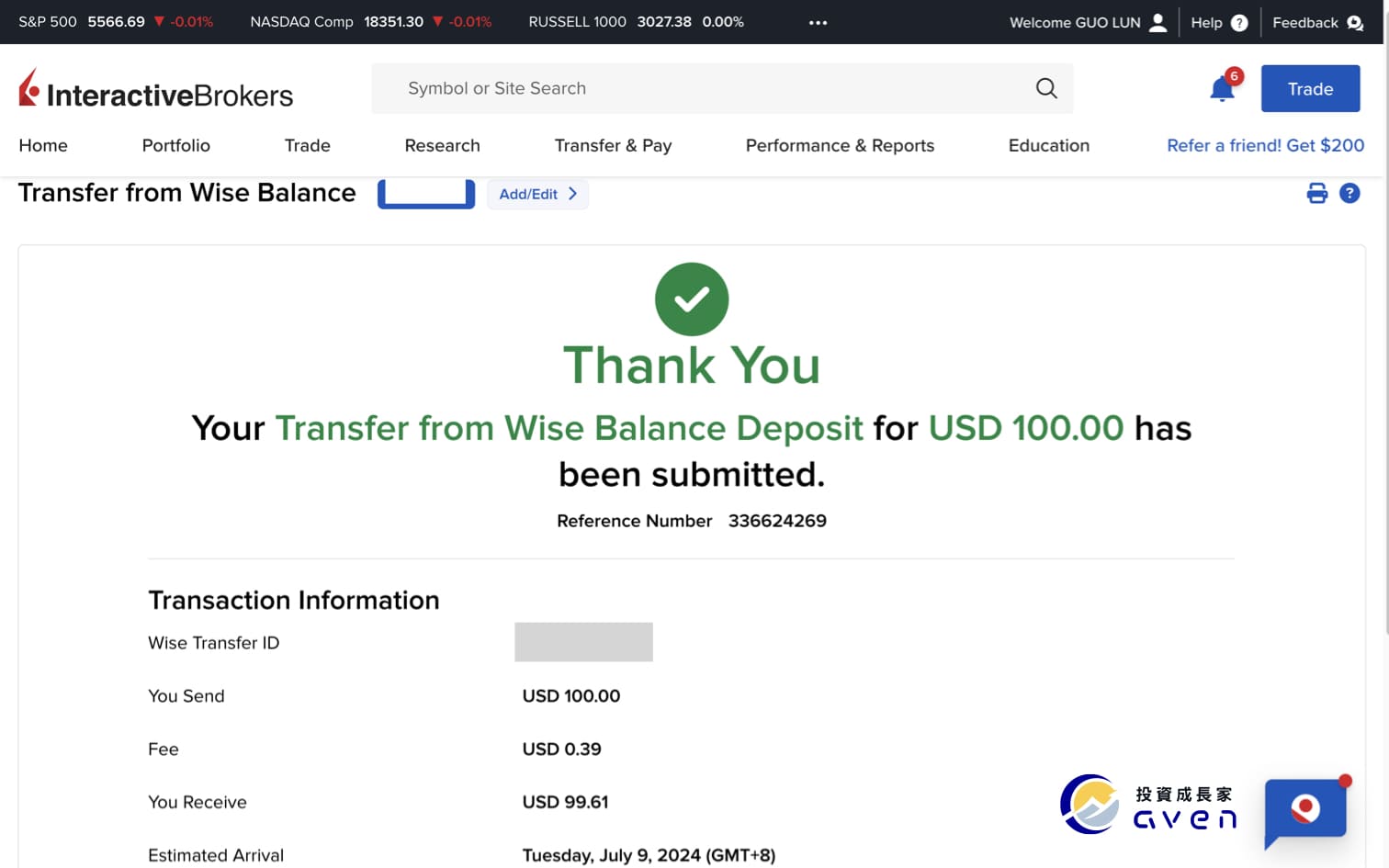Open the Education menu
Screen dimensions: 1389x868
1049,145
